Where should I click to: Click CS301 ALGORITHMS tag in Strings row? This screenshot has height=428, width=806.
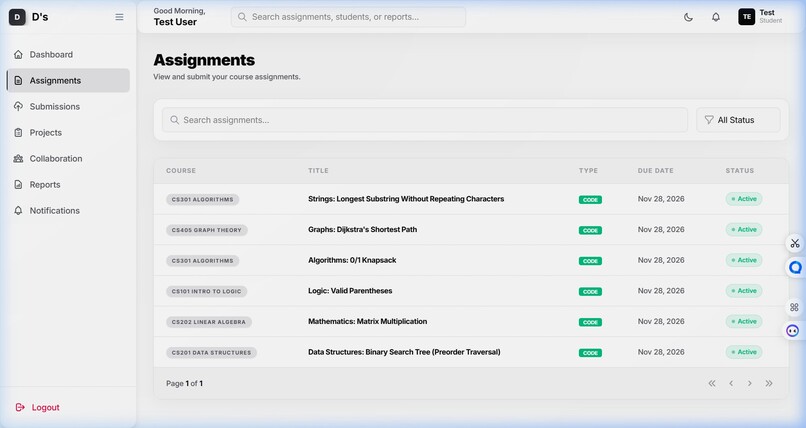tap(203, 199)
